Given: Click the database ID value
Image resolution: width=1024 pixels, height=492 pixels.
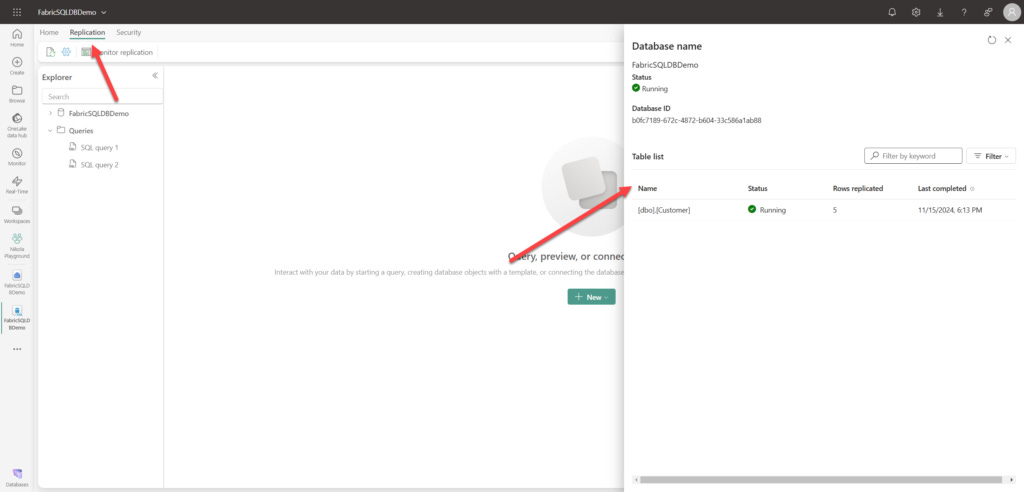Looking at the screenshot, I should pos(696,120).
